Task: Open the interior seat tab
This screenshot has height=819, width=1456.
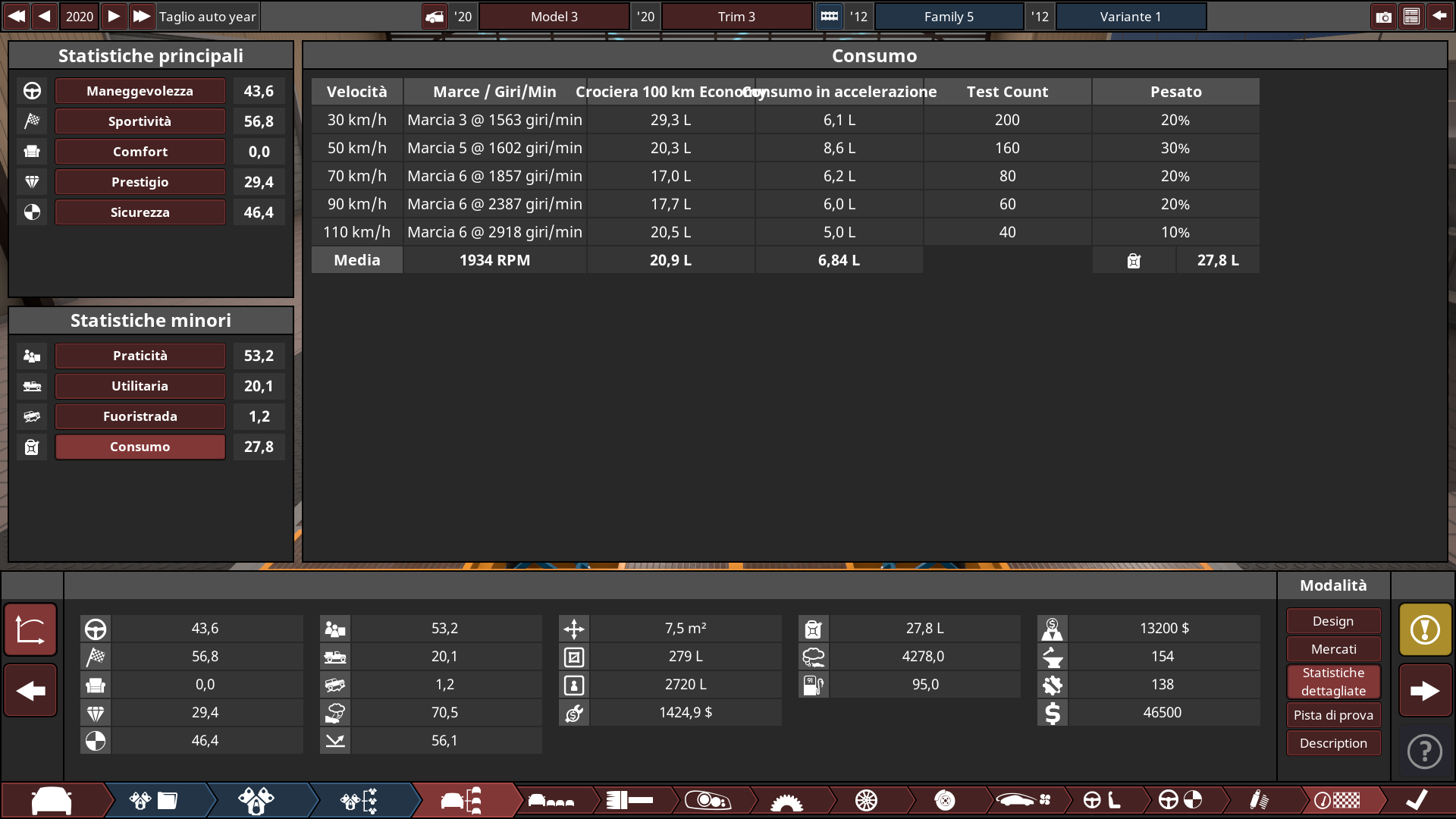Action: click(x=1102, y=801)
